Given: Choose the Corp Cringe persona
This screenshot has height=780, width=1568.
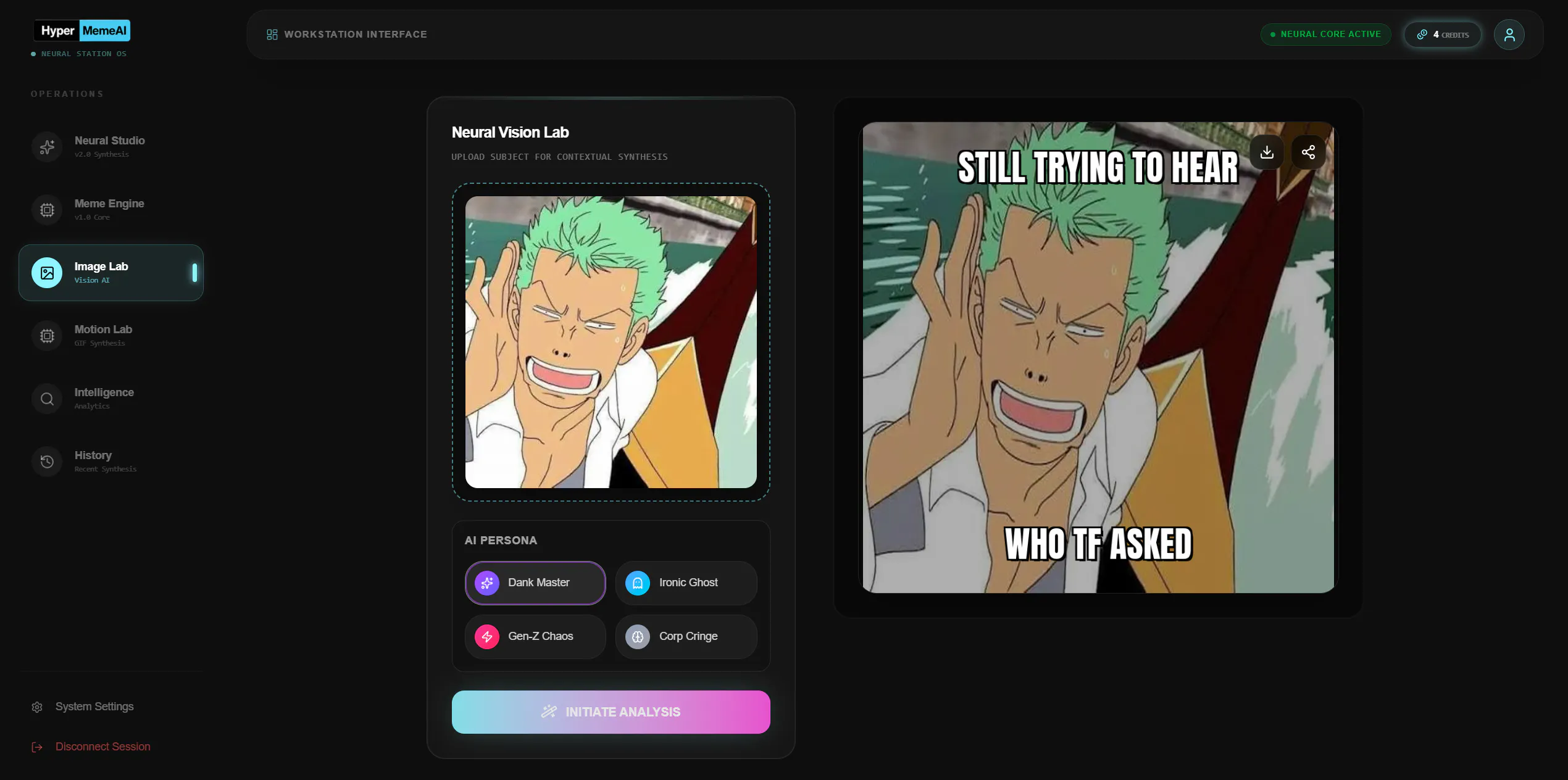Looking at the screenshot, I should [686, 637].
